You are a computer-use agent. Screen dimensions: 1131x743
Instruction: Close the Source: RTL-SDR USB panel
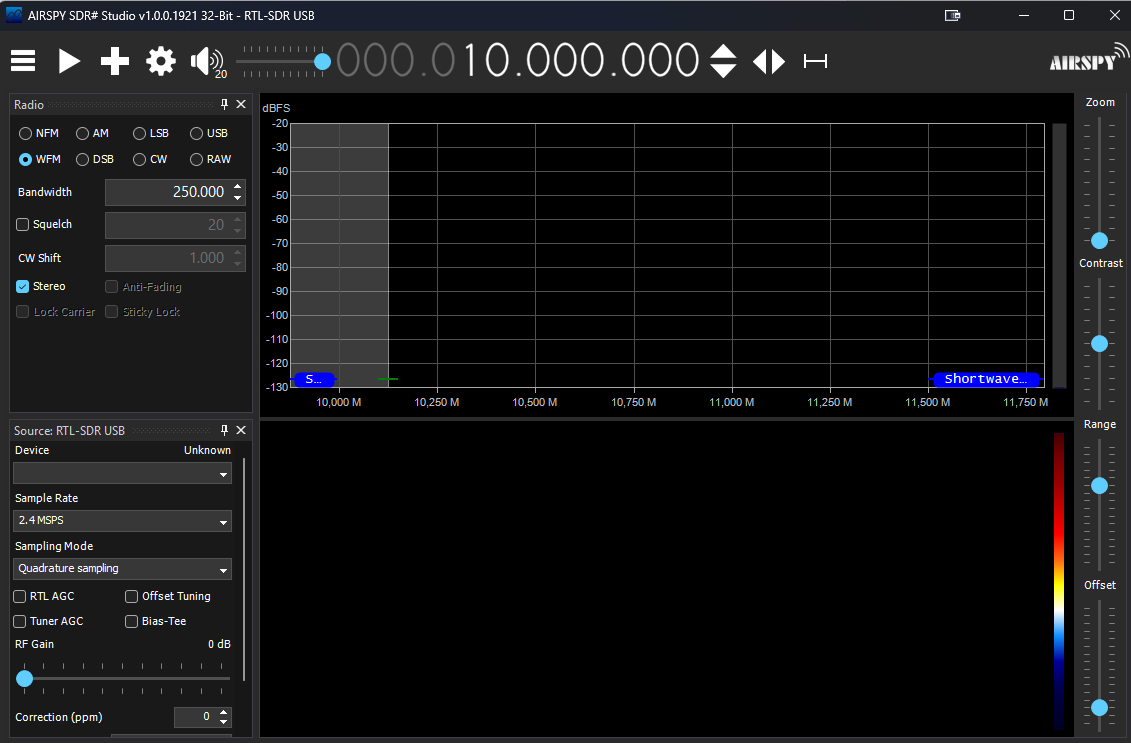click(240, 430)
